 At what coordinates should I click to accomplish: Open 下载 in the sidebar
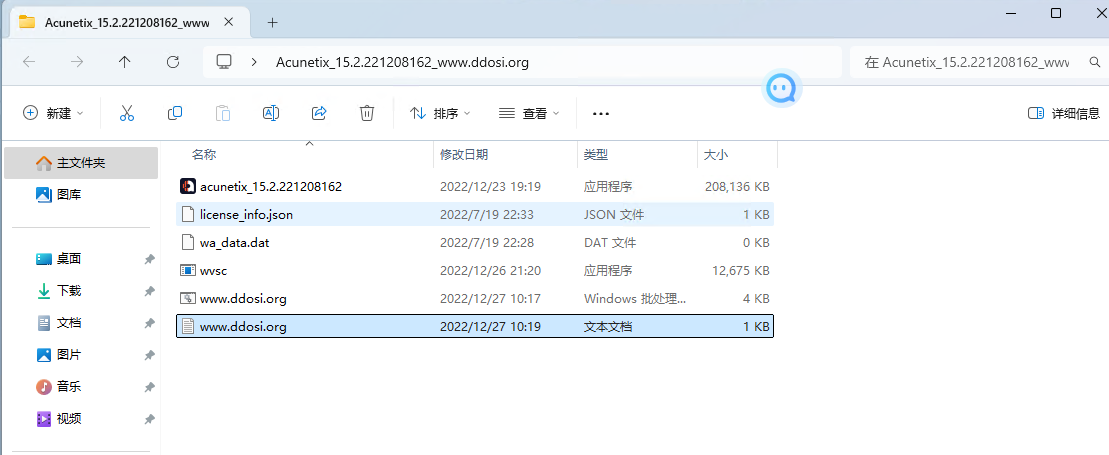click(x=69, y=291)
